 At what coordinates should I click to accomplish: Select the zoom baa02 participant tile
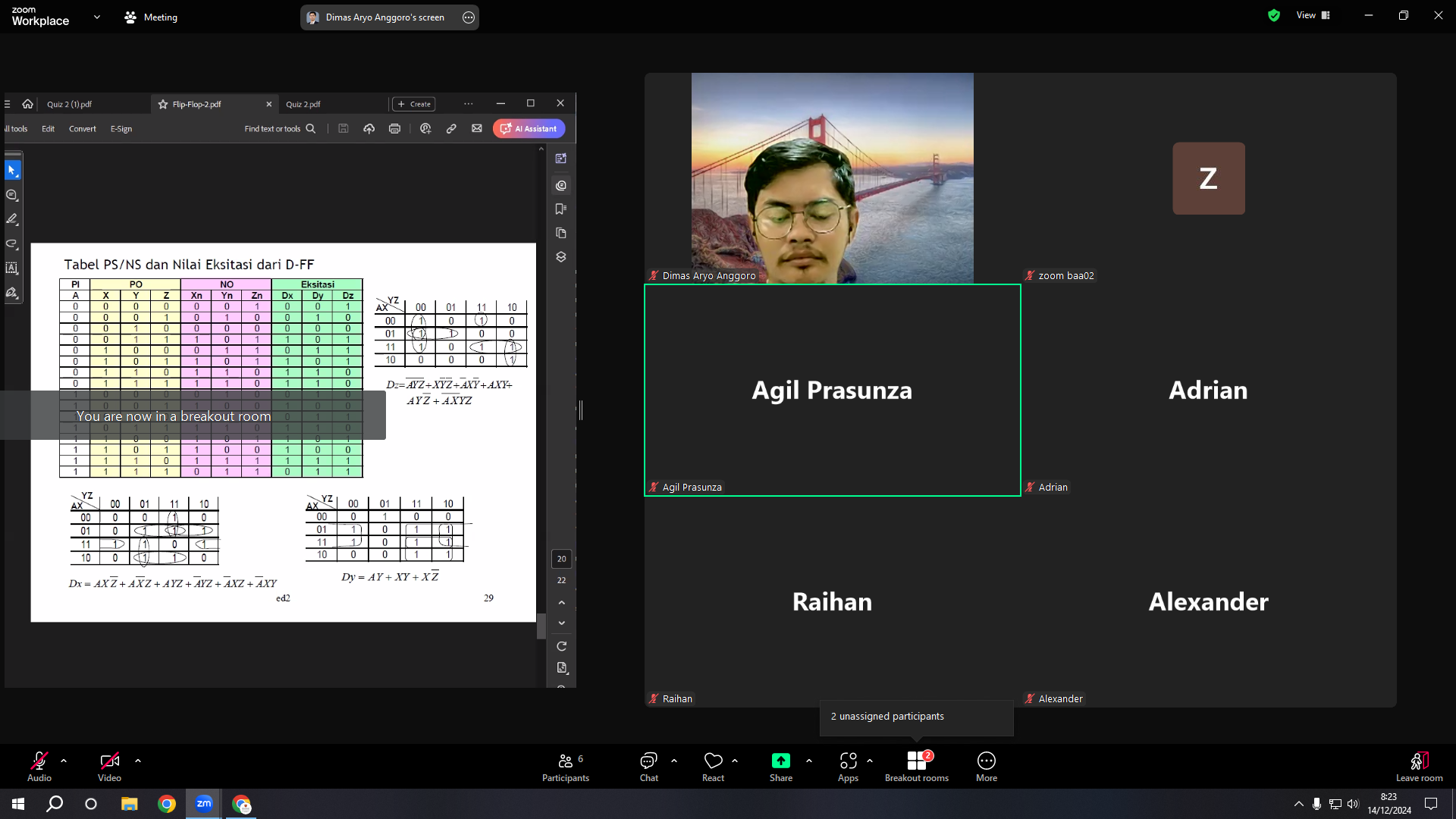click(x=1209, y=178)
